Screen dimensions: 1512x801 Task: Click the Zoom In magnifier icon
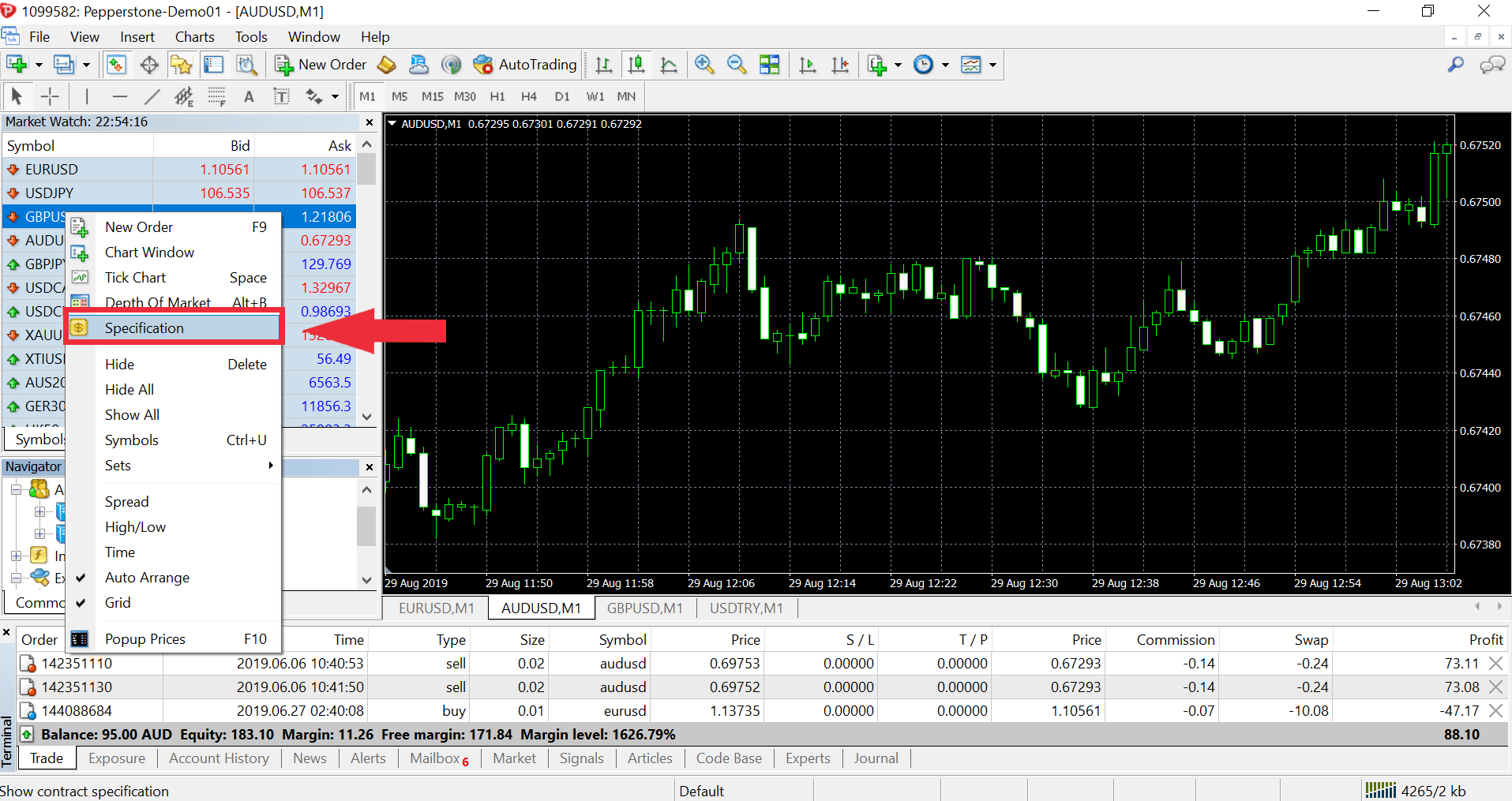704,65
